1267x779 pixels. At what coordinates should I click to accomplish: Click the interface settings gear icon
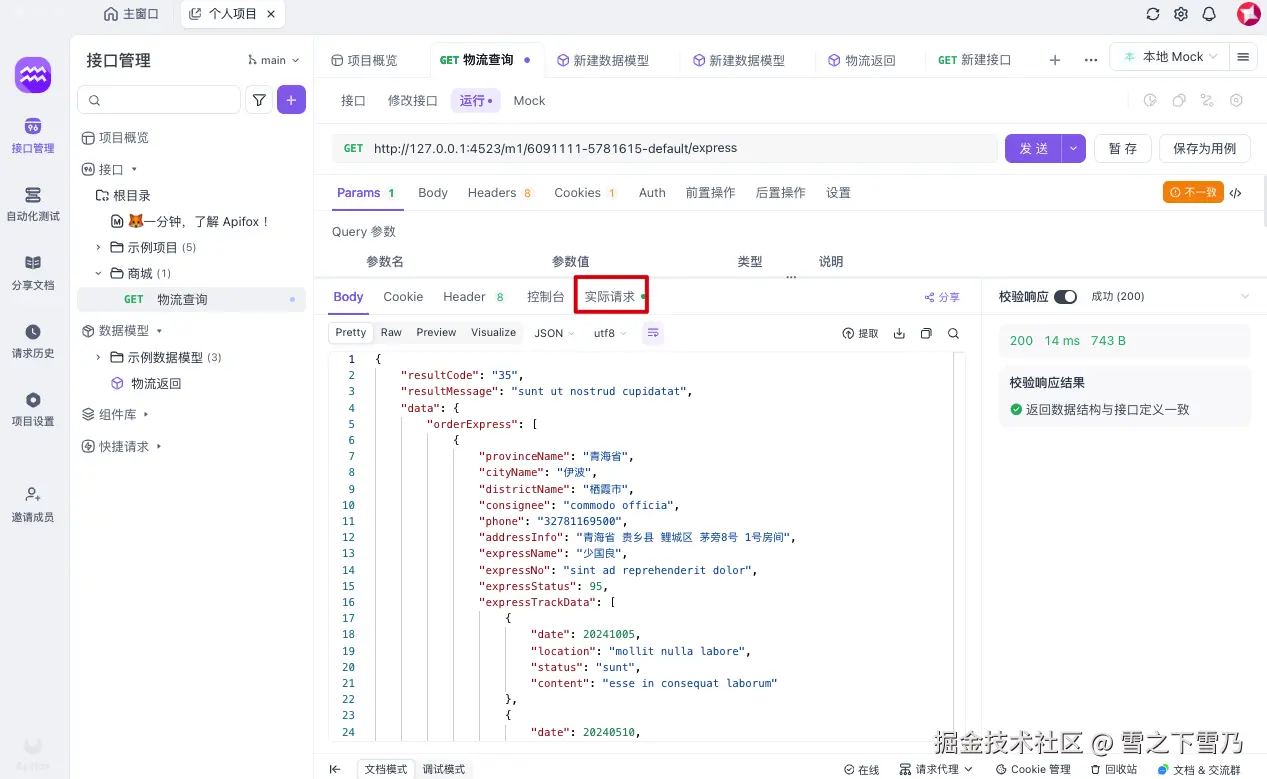(1237, 100)
